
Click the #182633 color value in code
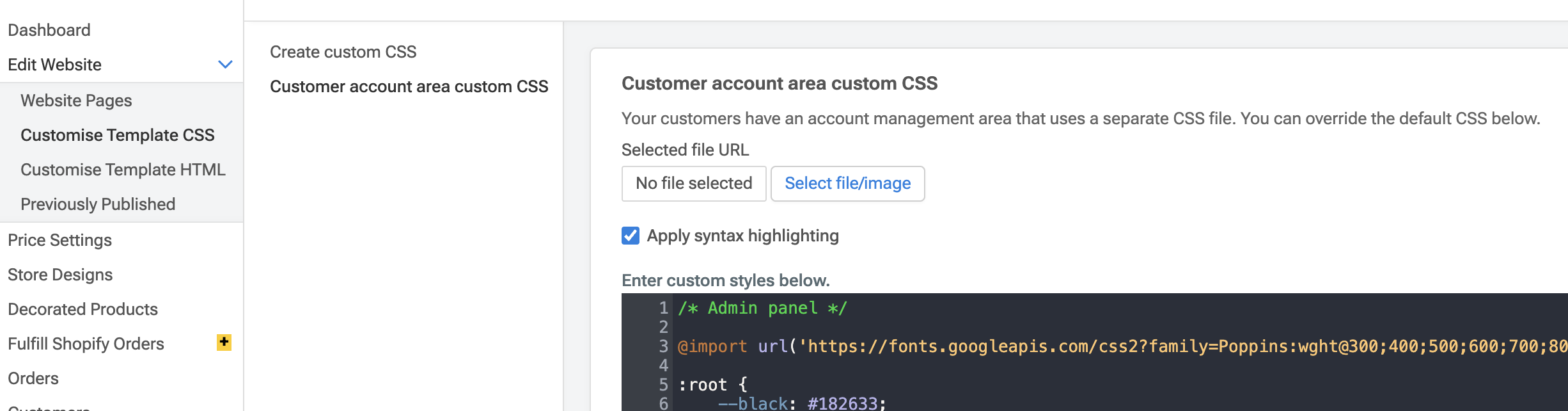point(842,403)
